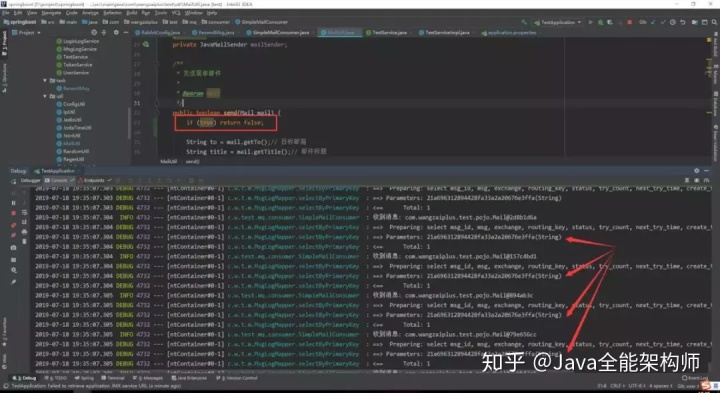
Task: Rerun TestApplication from the Debug panel
Action: click(x=13, y=181)
